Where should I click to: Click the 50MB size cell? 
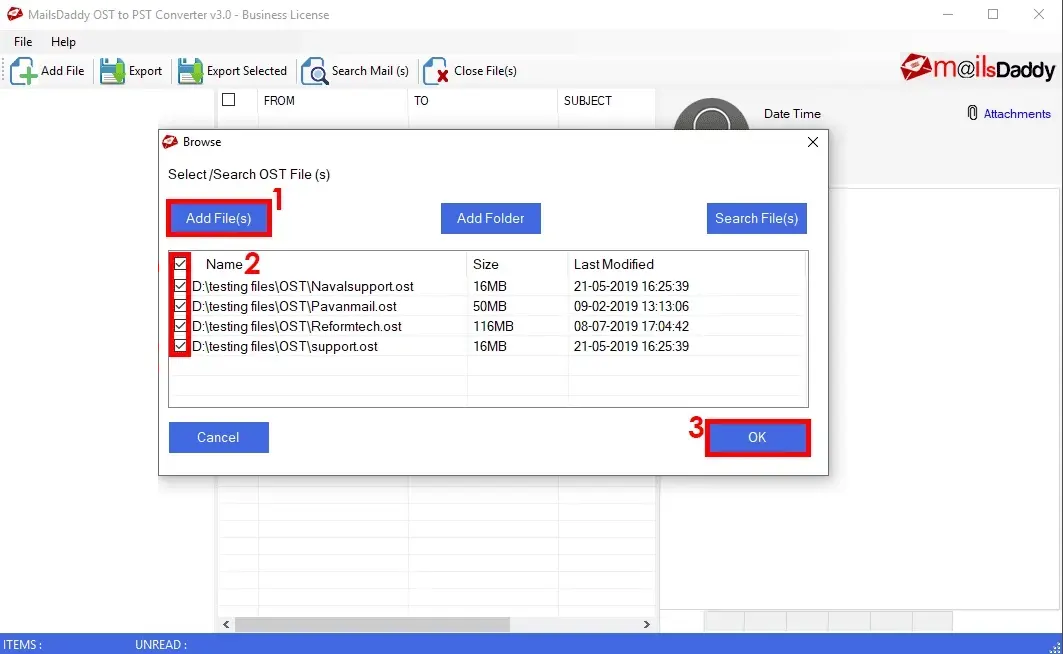click(x=489, y=306)
